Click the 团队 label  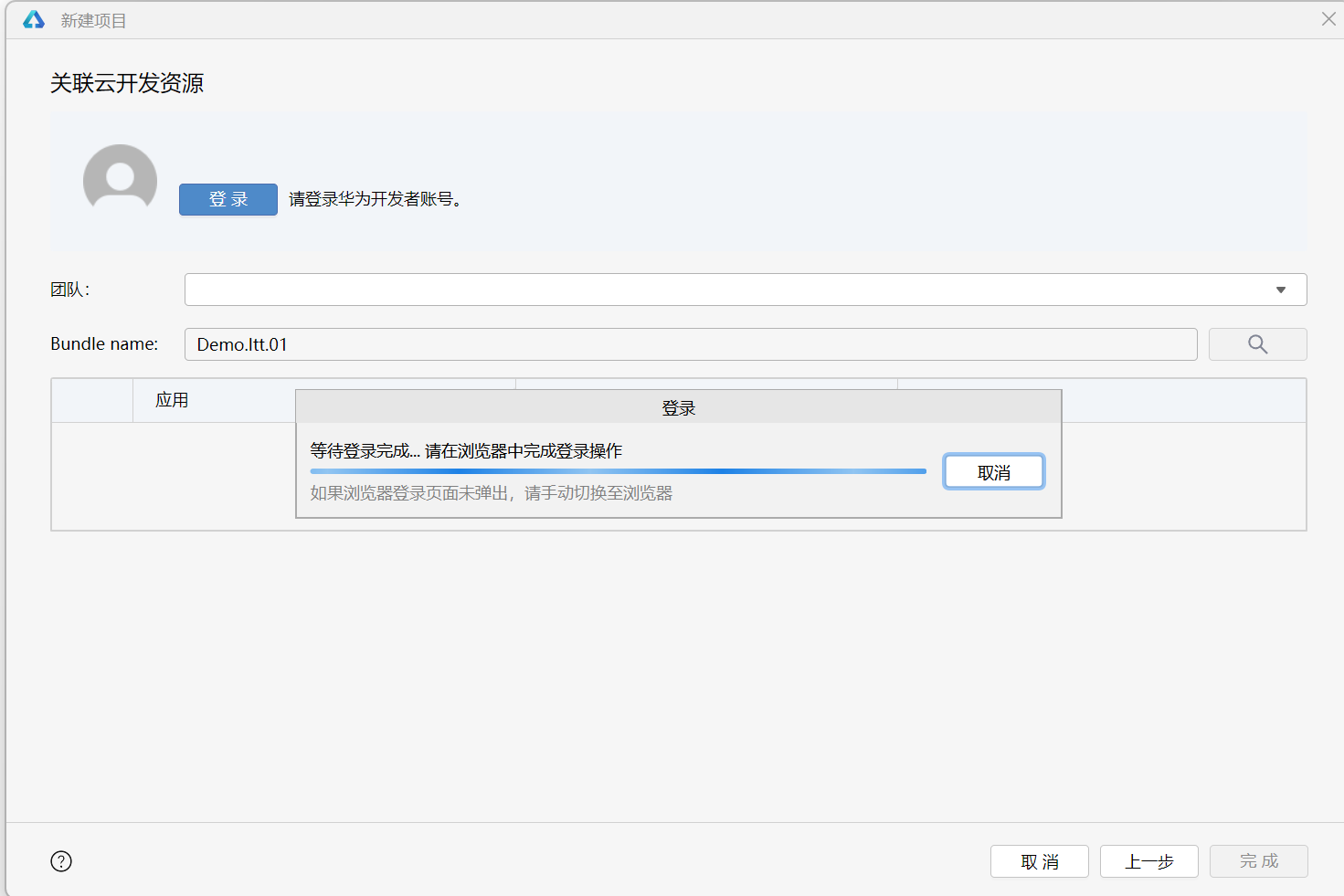(70, 290)
